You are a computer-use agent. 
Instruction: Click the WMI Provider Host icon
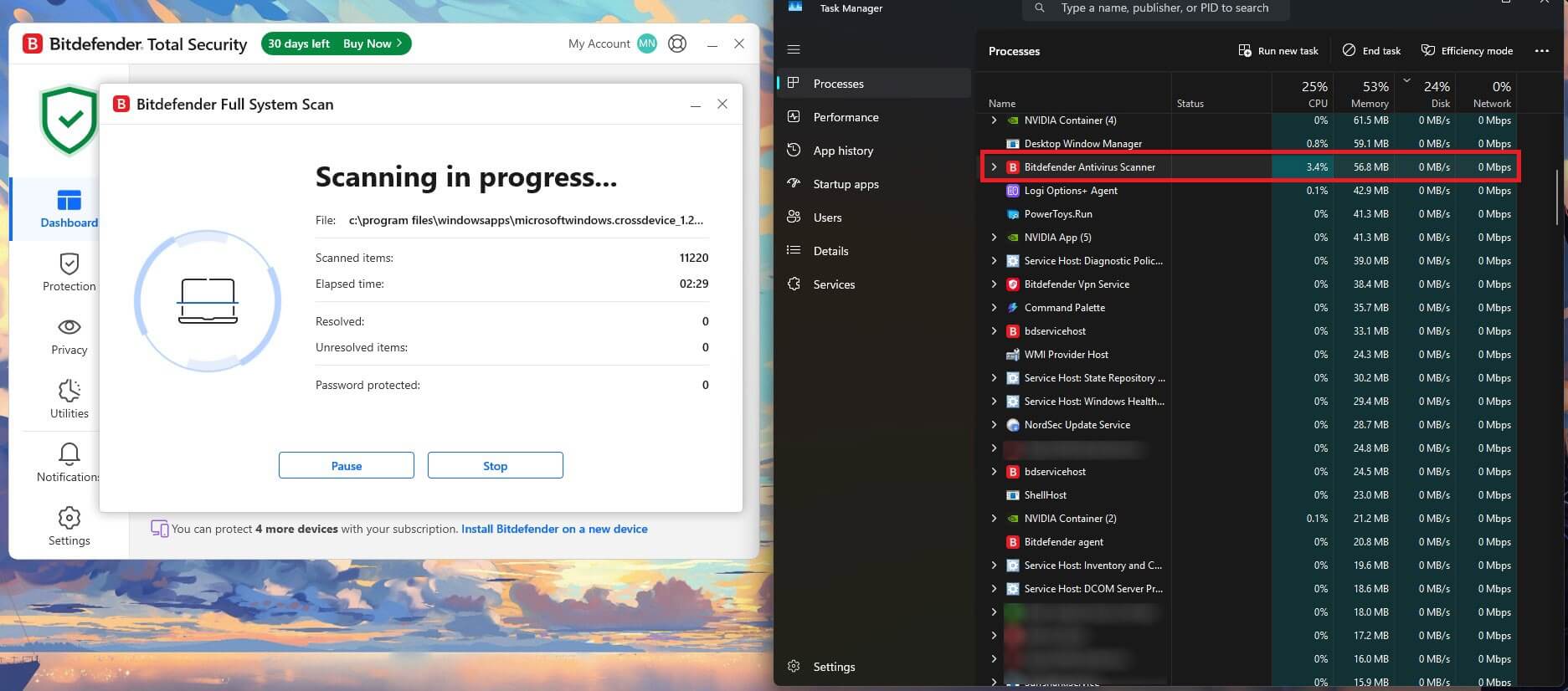click(x=1012, y=355)
